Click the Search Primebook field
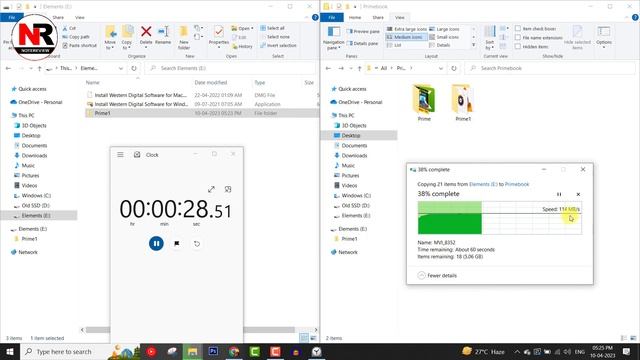This screenshot has width=640, height=360. (x=551, y=68)
